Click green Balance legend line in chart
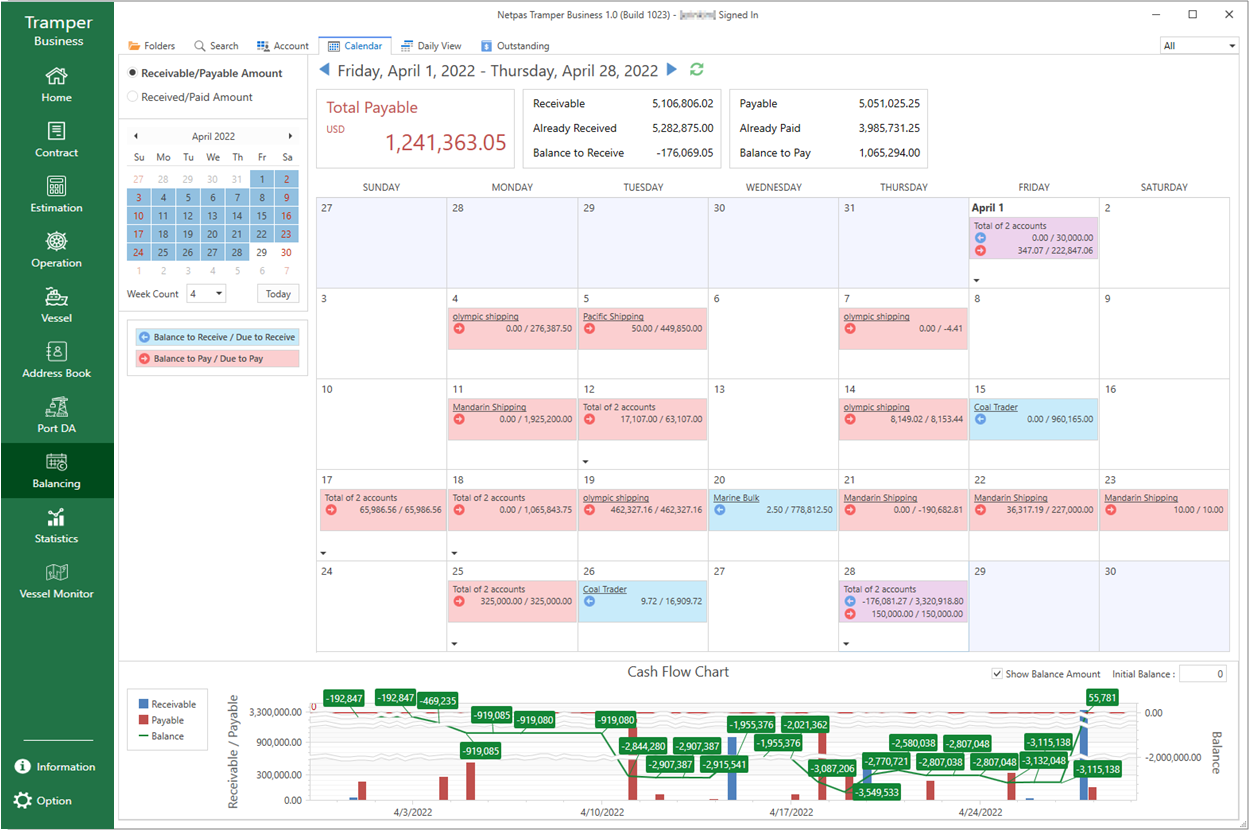Viewport: 1249px width, 830px height. 144,736
